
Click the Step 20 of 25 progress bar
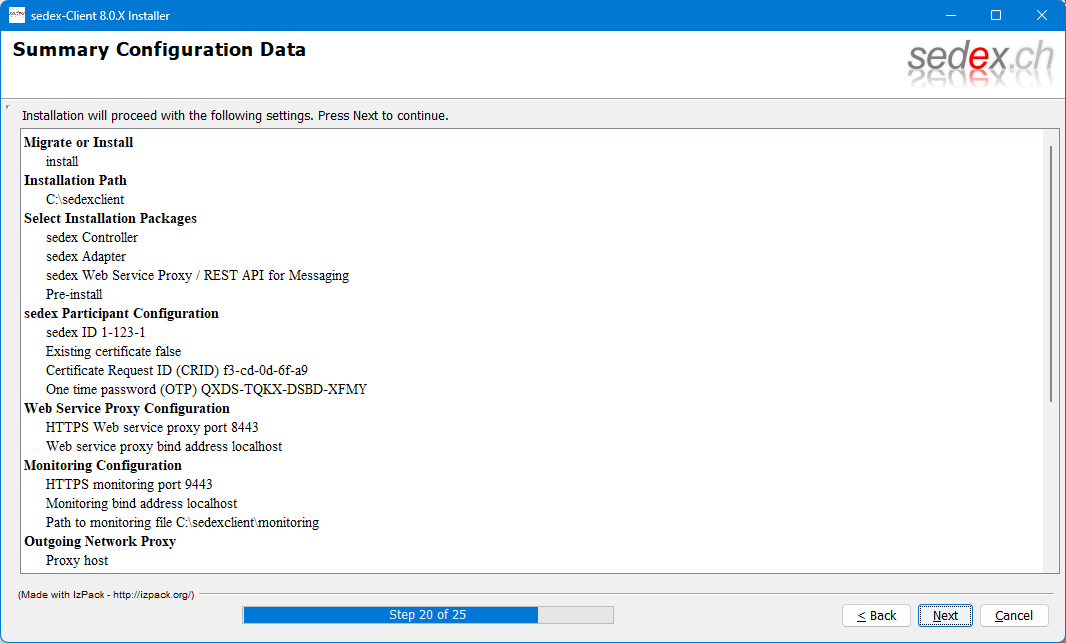(427, 615)
